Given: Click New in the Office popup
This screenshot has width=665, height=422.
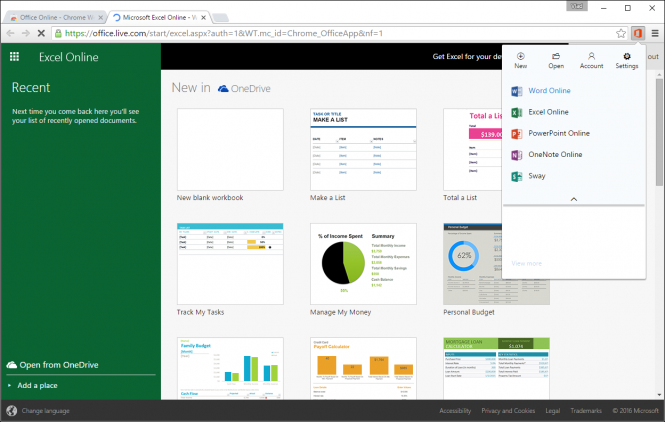Looking at the screenshot, I should tap(521, 61).
